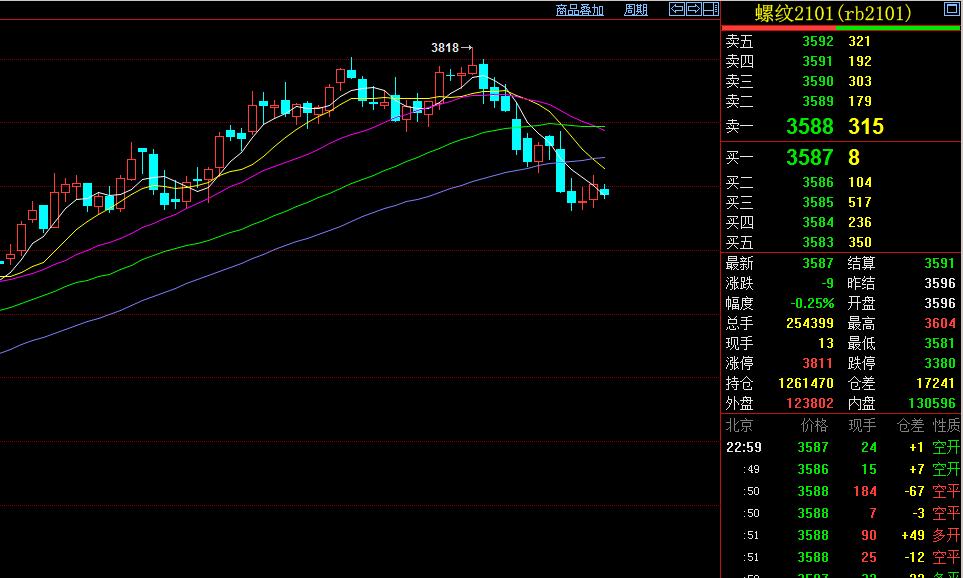
Task: Open the 商品叠加 overlay link
Action: pyautogui.click(x=580, y=10)
